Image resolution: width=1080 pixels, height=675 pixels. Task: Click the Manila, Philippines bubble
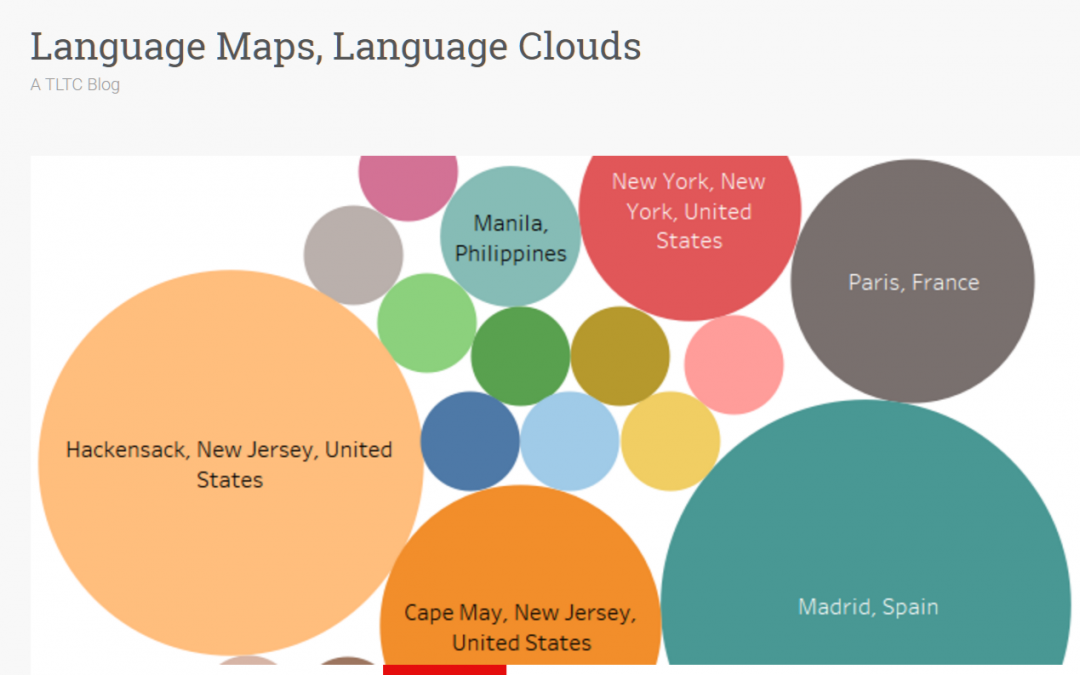tap(510, 236)
